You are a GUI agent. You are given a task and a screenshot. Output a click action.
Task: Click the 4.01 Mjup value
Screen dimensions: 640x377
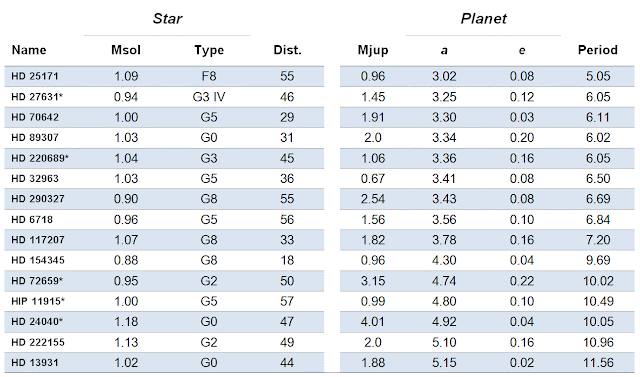[x=373, y=322]
